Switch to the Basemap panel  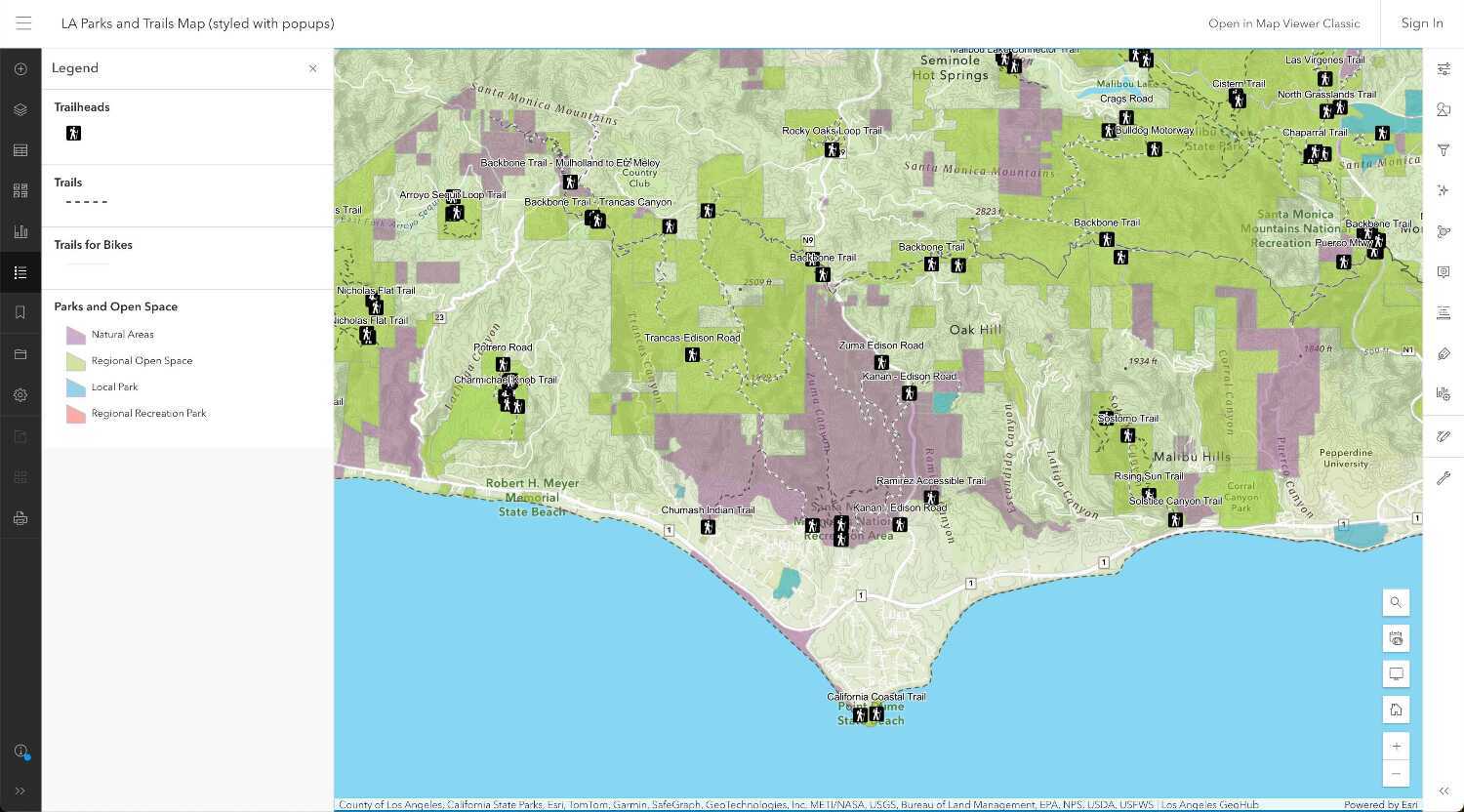click(20, 190)
